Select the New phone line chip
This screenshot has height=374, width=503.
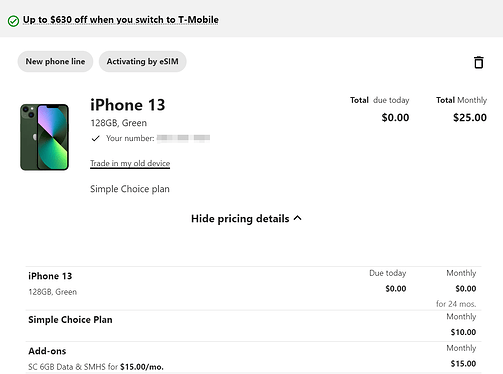pos(55,61)
